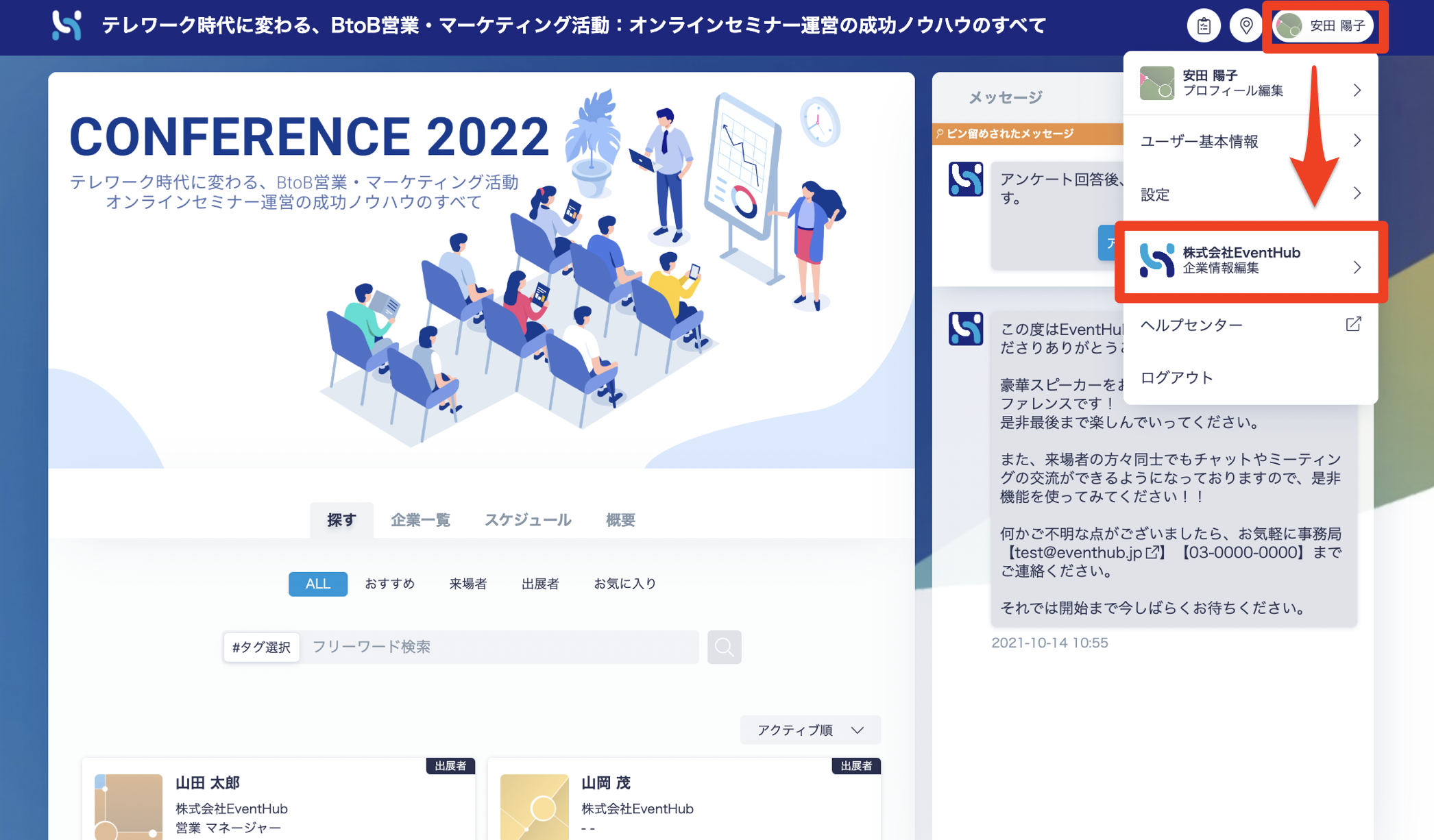This screenshot has height=840, width=1434.
Task: Click the EventHub logo in top-left corner
Action: coord(66,25)
